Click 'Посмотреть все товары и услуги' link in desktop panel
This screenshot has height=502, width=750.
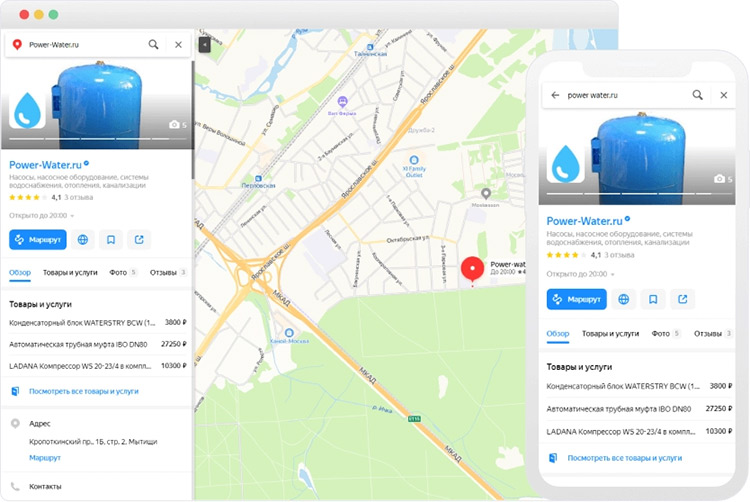point(84,391)
